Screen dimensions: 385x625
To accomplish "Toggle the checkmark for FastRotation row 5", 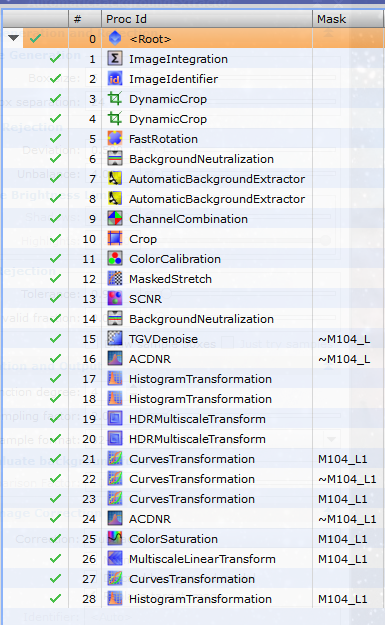I will click(55, 138).
